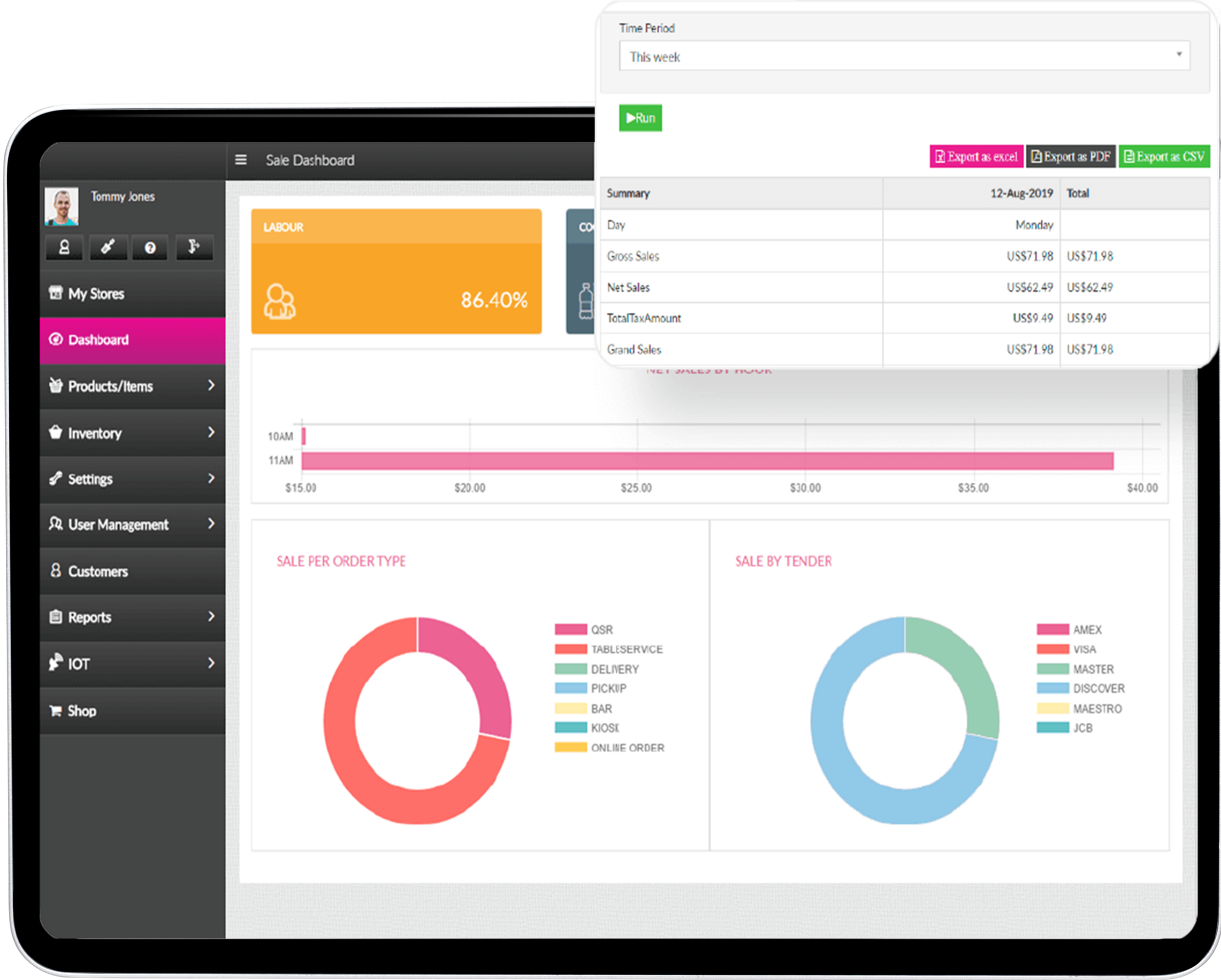Click the hamburger menu beside Sale Dashboard
Screen dimensions: 1221x980
(241, 160)
